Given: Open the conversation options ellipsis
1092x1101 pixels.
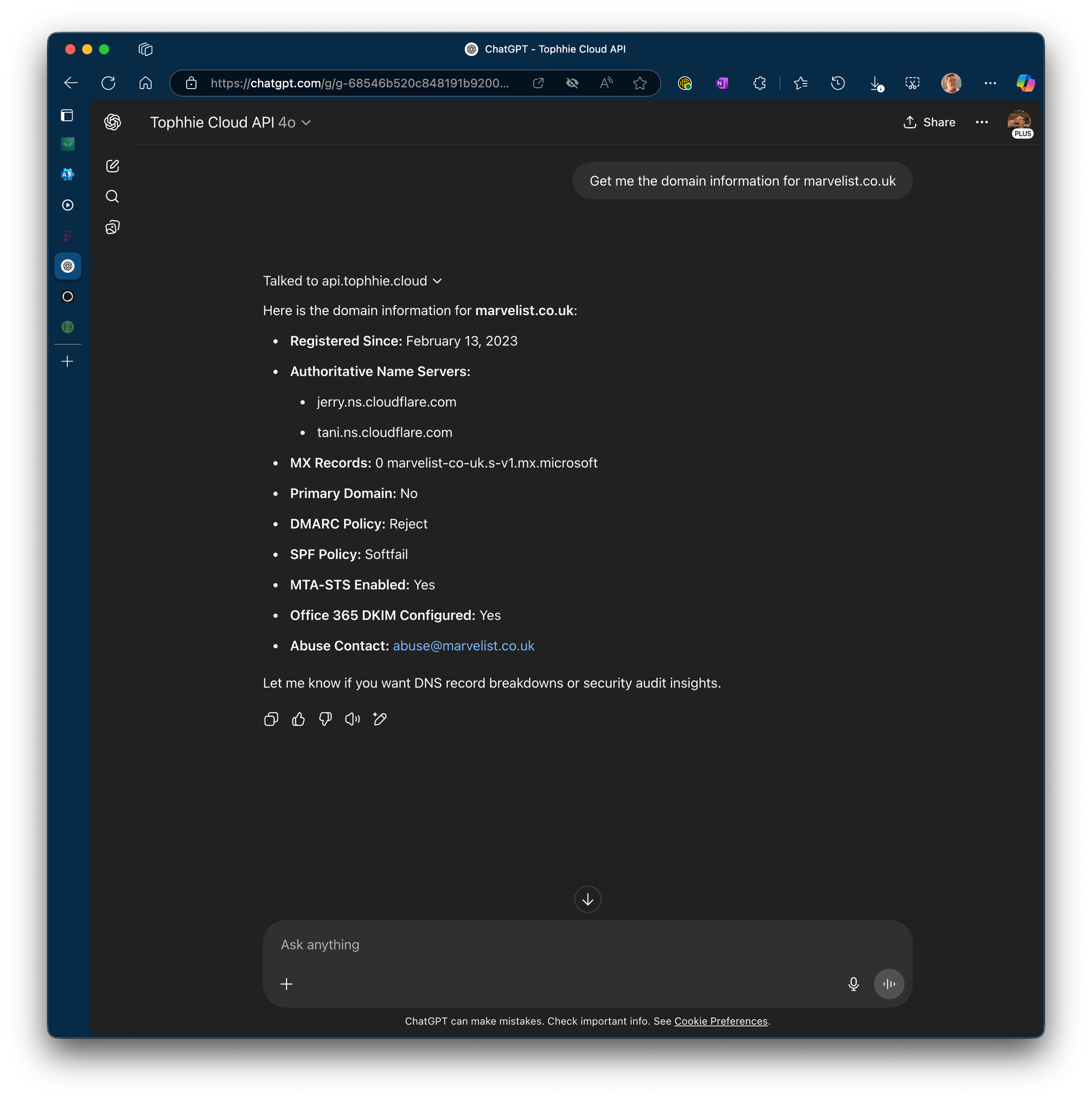Looking at the screenshot, I should pos(982,122).
